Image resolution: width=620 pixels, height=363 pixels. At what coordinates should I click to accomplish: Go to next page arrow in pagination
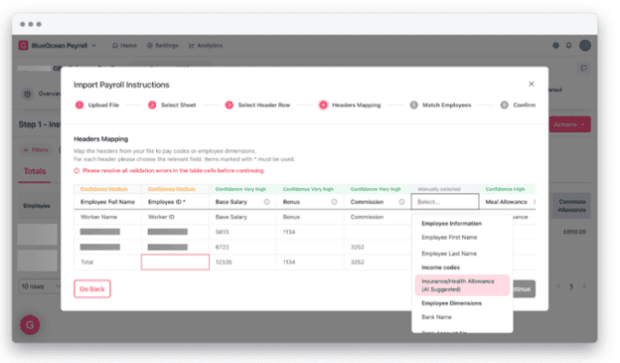click(584, 286)
